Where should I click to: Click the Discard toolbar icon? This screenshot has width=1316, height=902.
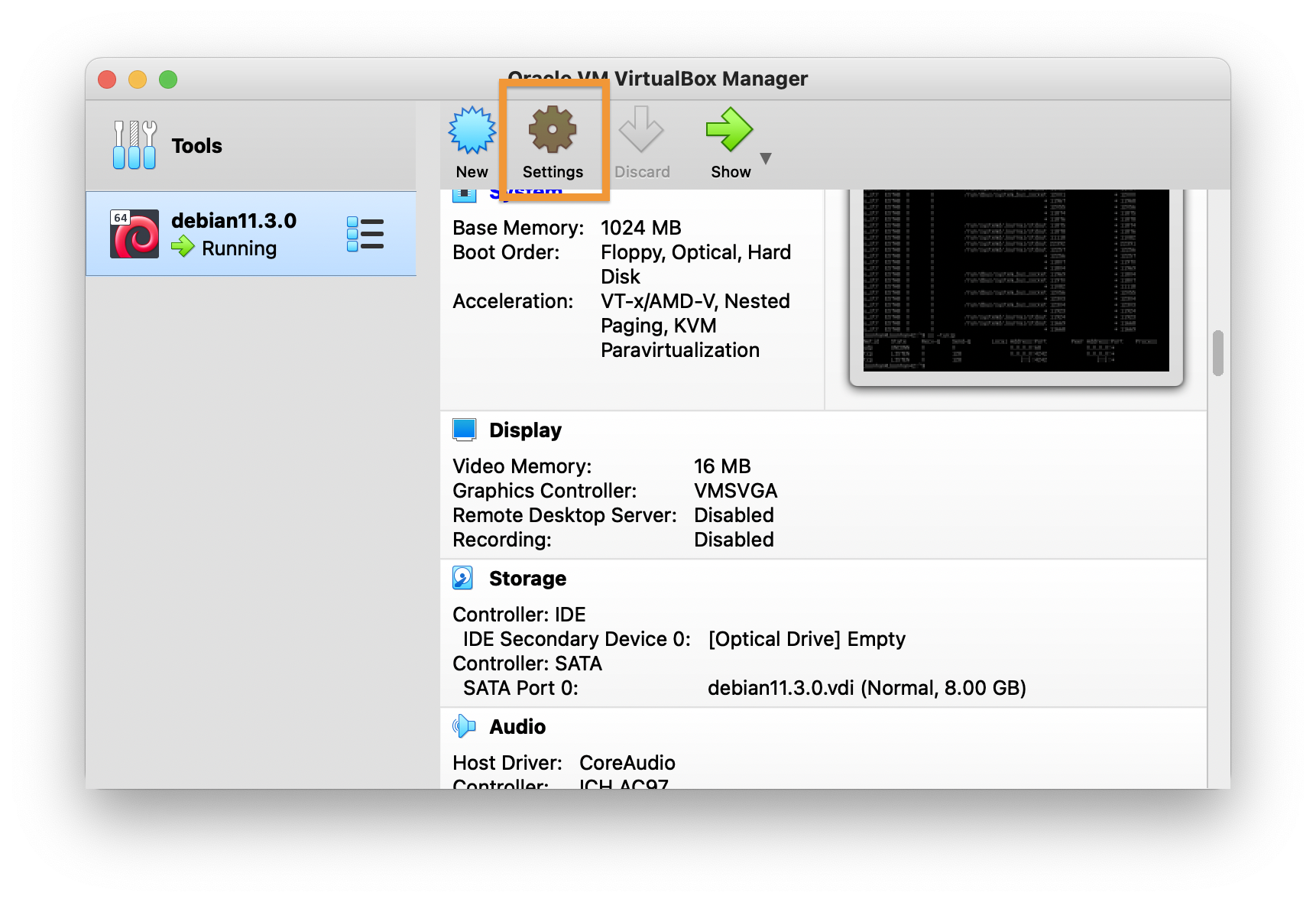tap(641, 131)
